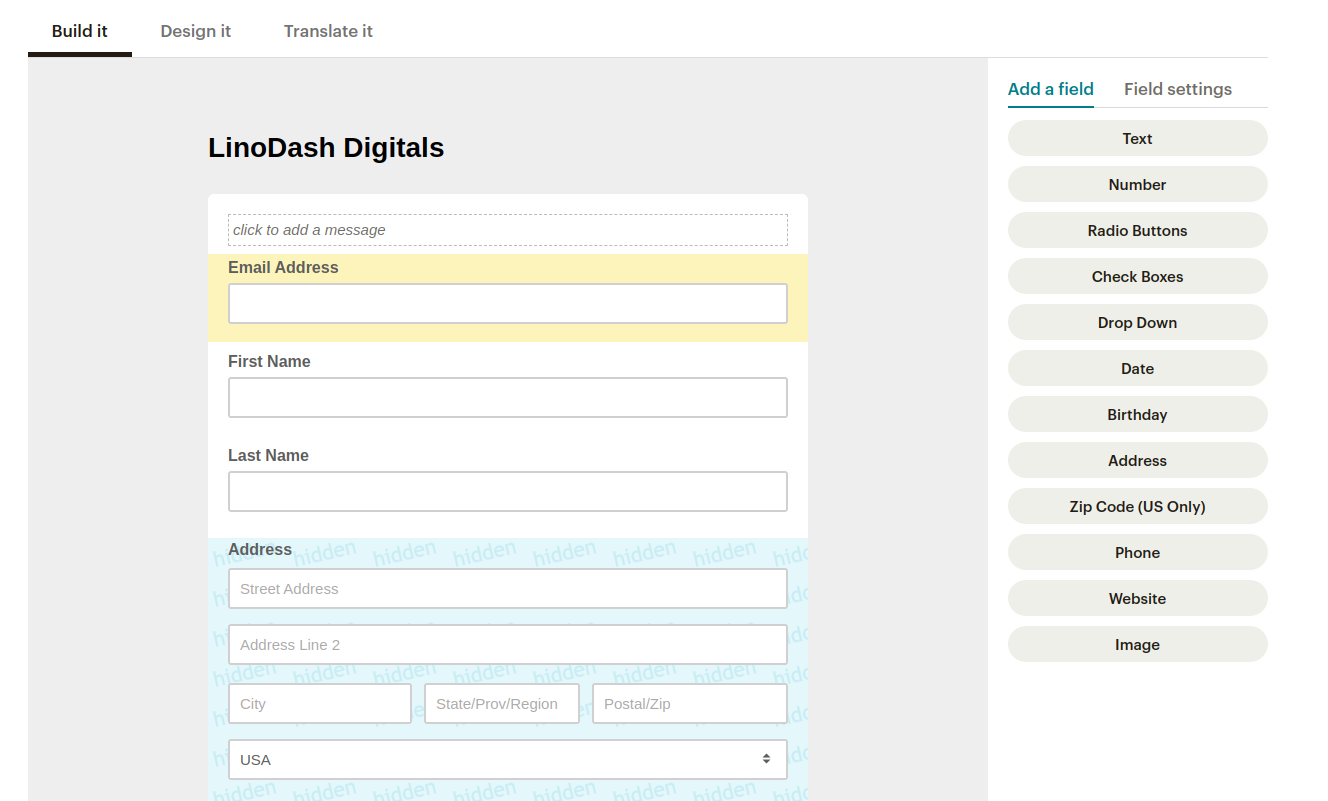Open the USA country dropdown
Viewport: 1328px width, 801px height.
[507, 760]
